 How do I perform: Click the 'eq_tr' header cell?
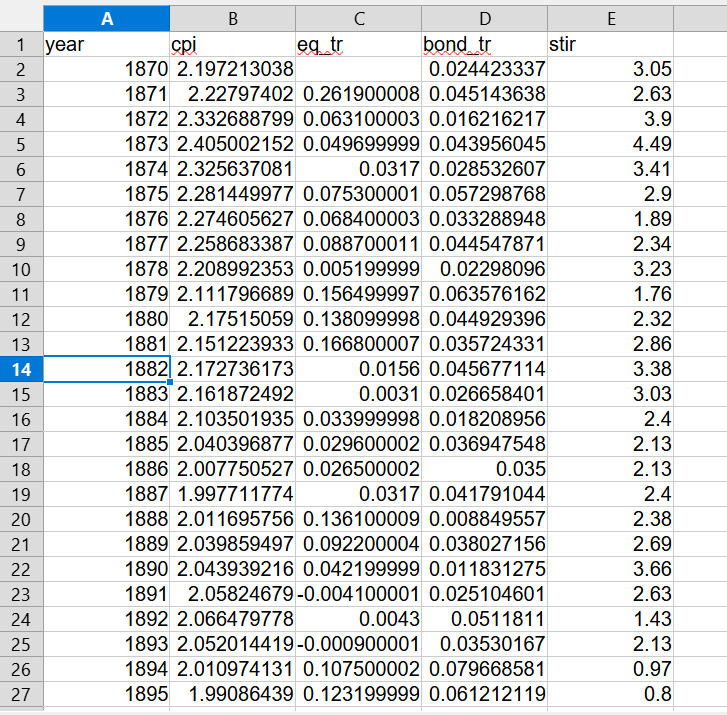pos(359,45)
